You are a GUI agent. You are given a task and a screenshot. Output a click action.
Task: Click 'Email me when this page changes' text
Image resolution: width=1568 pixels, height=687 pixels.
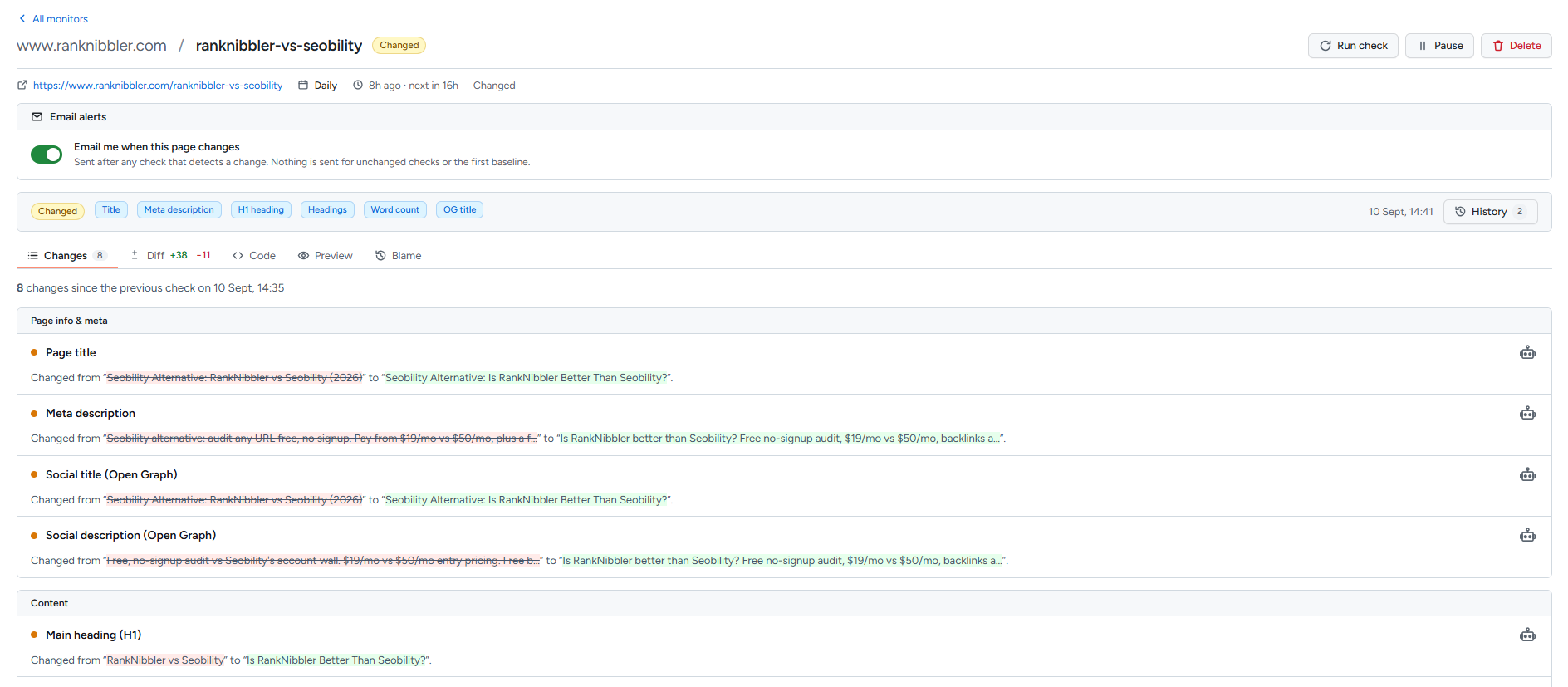pyautogui.click(x=156, y=147)
